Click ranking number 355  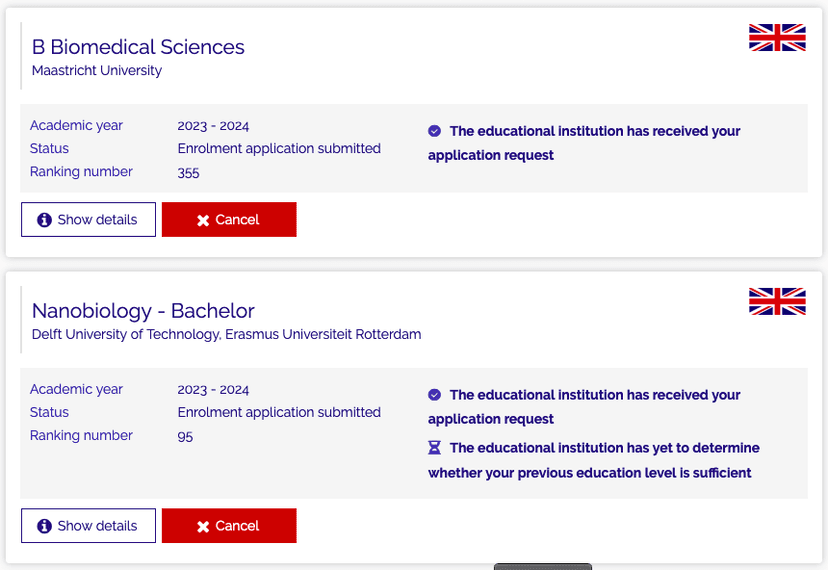(188, 172)
